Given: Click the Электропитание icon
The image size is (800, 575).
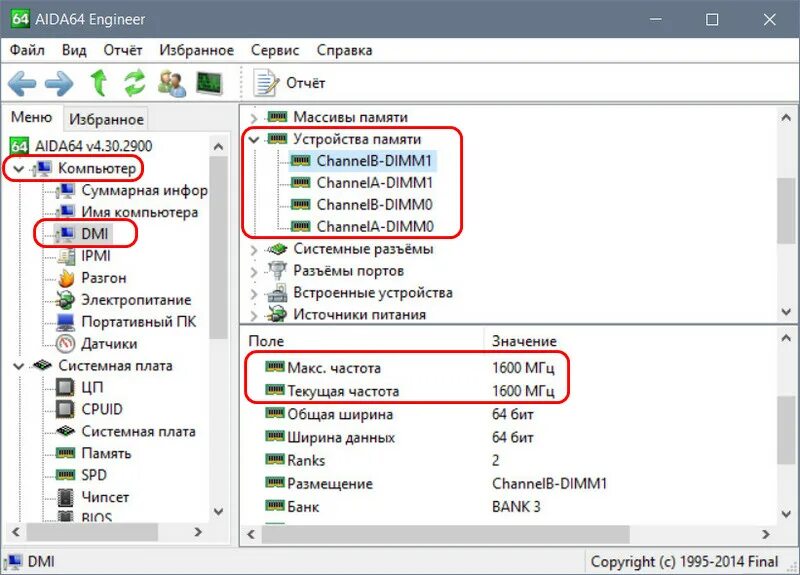Looking at the screenshot, I should pos(66,300).
